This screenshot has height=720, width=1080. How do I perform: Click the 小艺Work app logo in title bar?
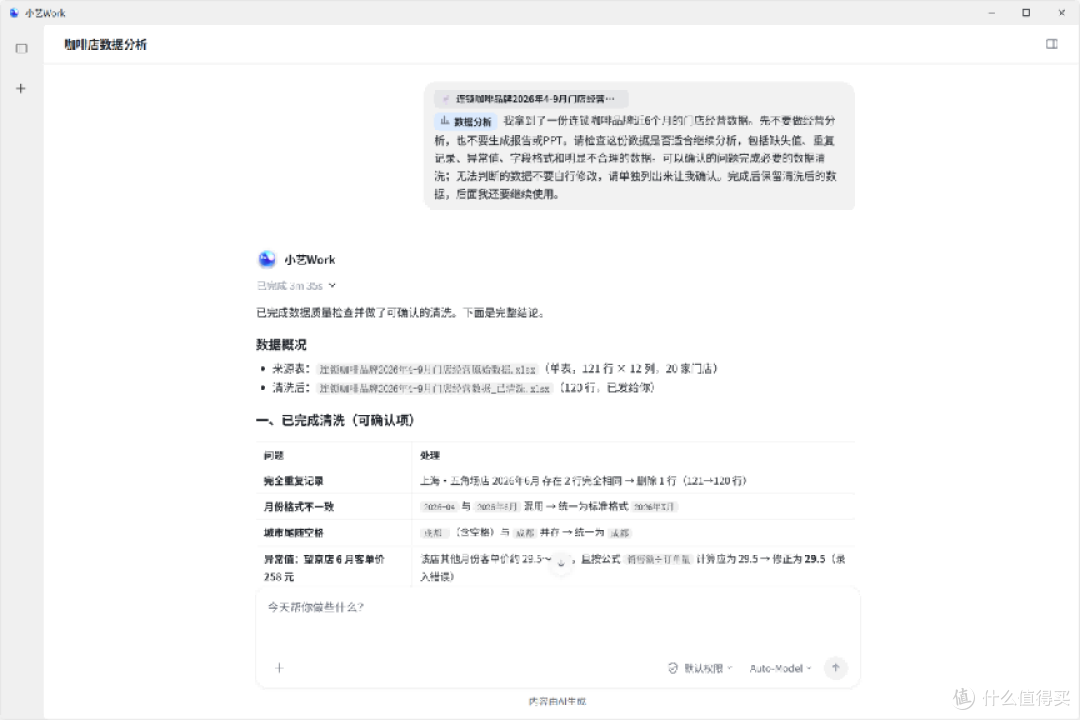coord(14,12)
